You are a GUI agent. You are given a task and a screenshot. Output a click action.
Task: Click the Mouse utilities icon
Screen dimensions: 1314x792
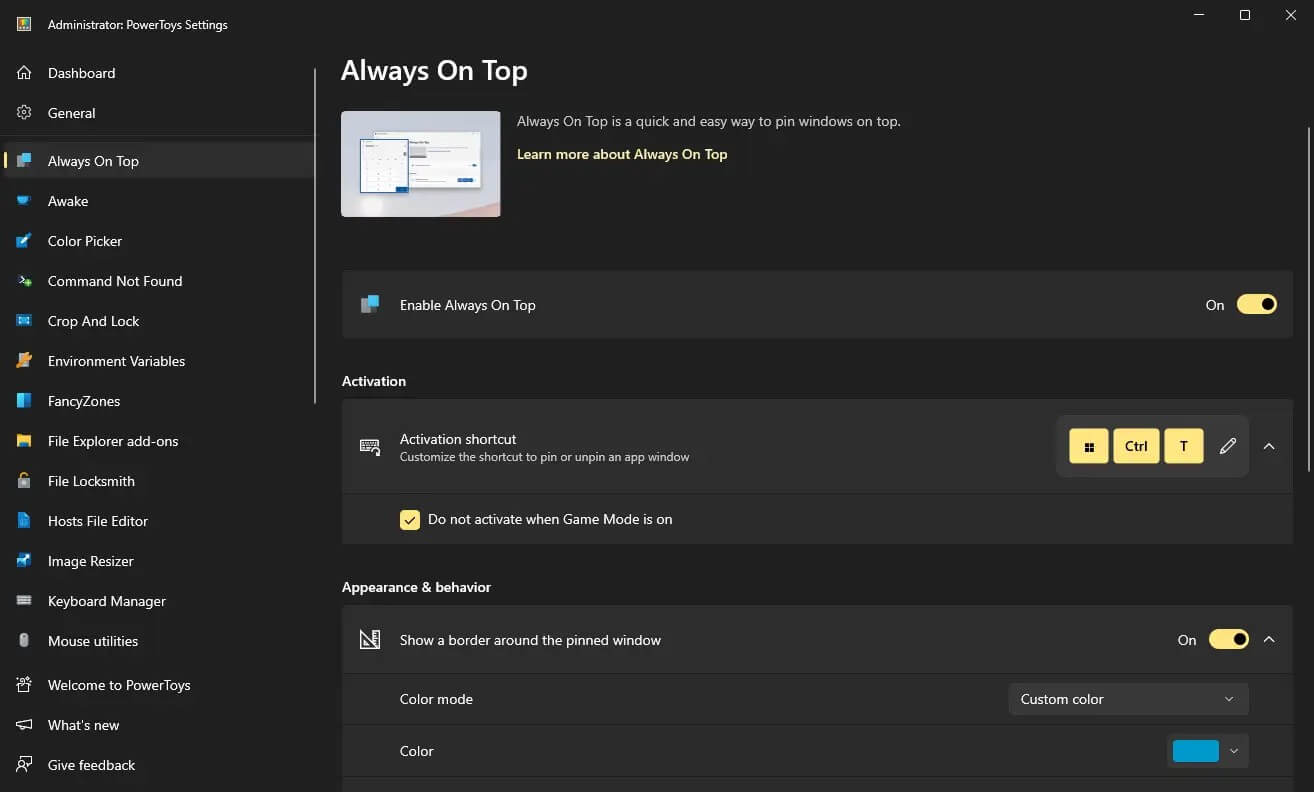pyautogui.click(x=24, y=641)
